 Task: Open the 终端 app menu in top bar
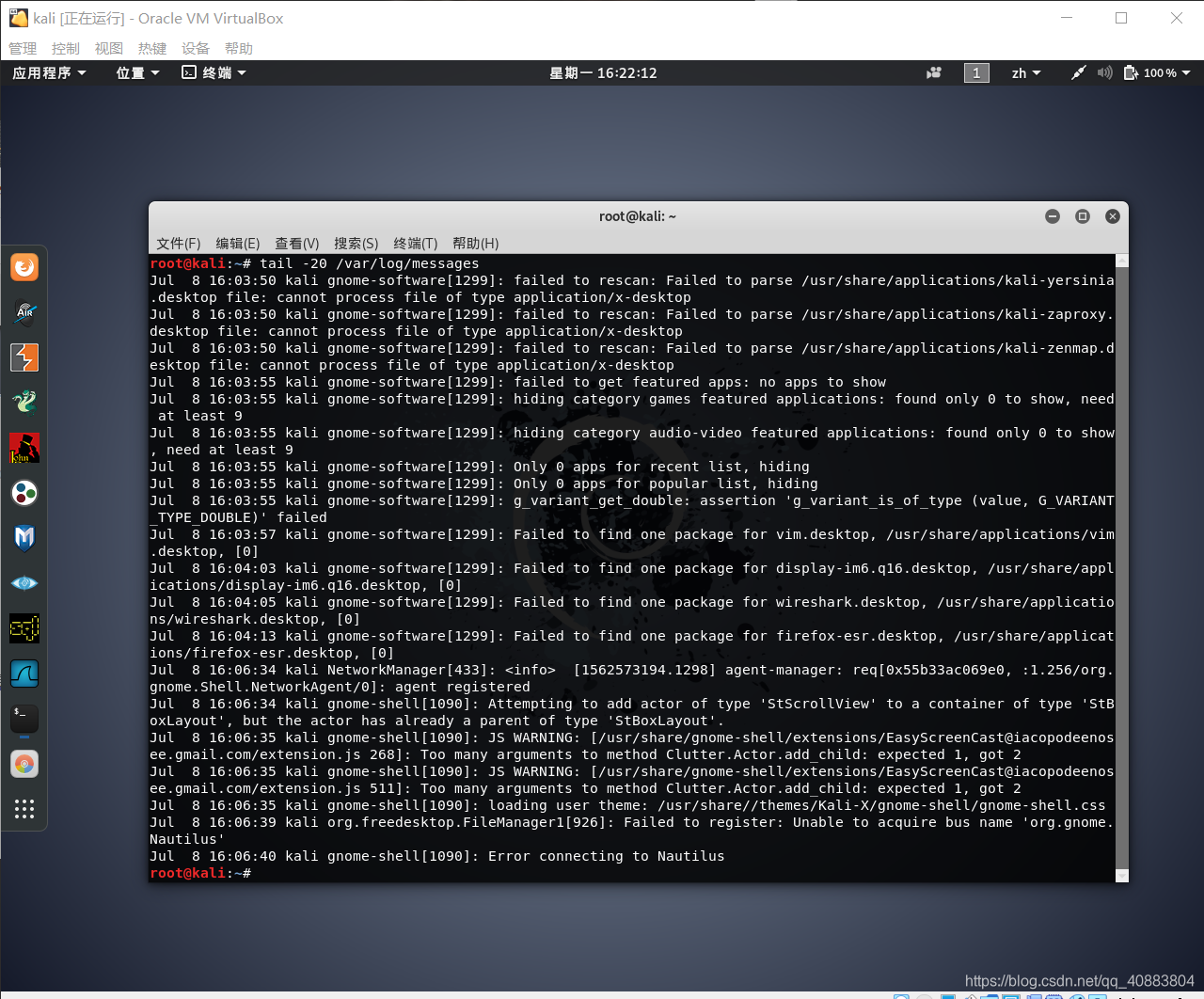[214, 72]
